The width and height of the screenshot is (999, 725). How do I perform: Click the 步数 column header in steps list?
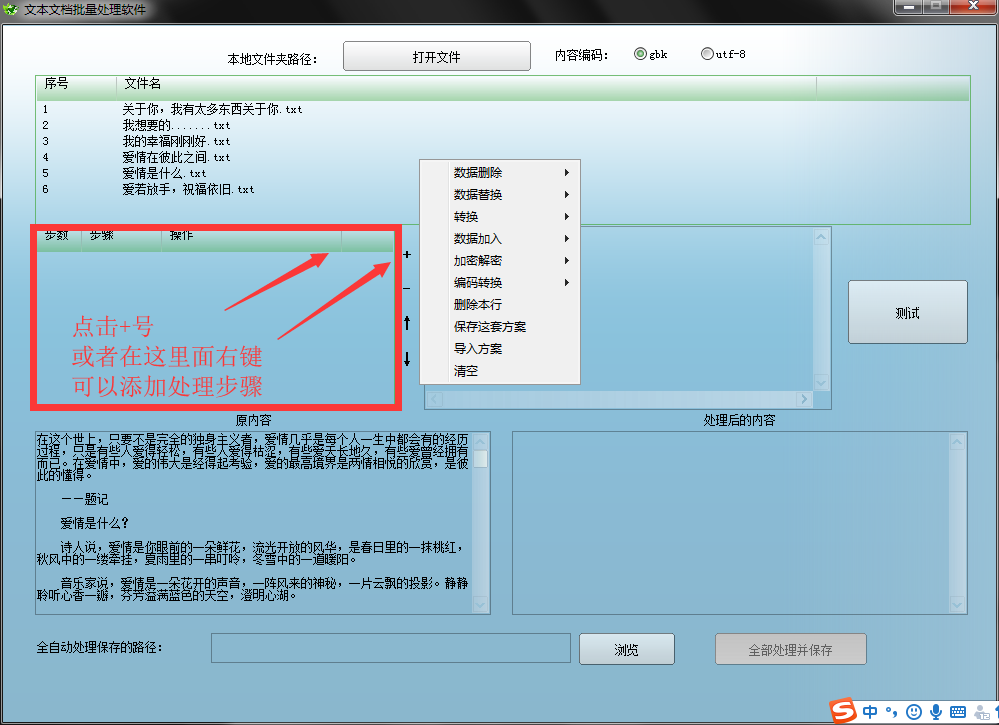(x=59, y=240)
